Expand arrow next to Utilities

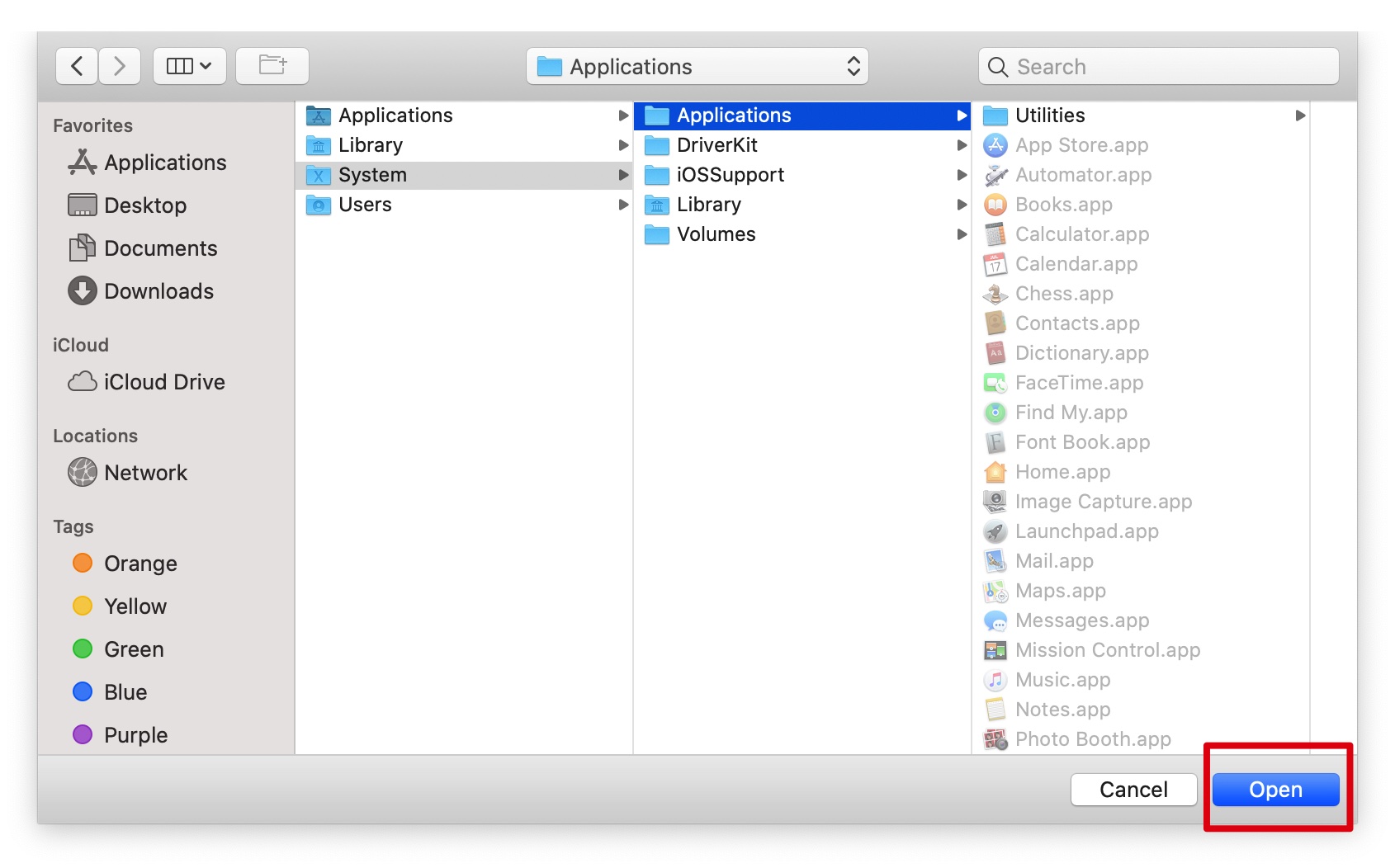tap(1300, 116)
